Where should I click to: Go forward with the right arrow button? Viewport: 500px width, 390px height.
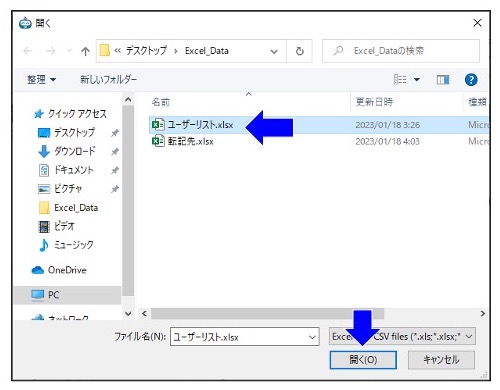click(x=51, y=51)
